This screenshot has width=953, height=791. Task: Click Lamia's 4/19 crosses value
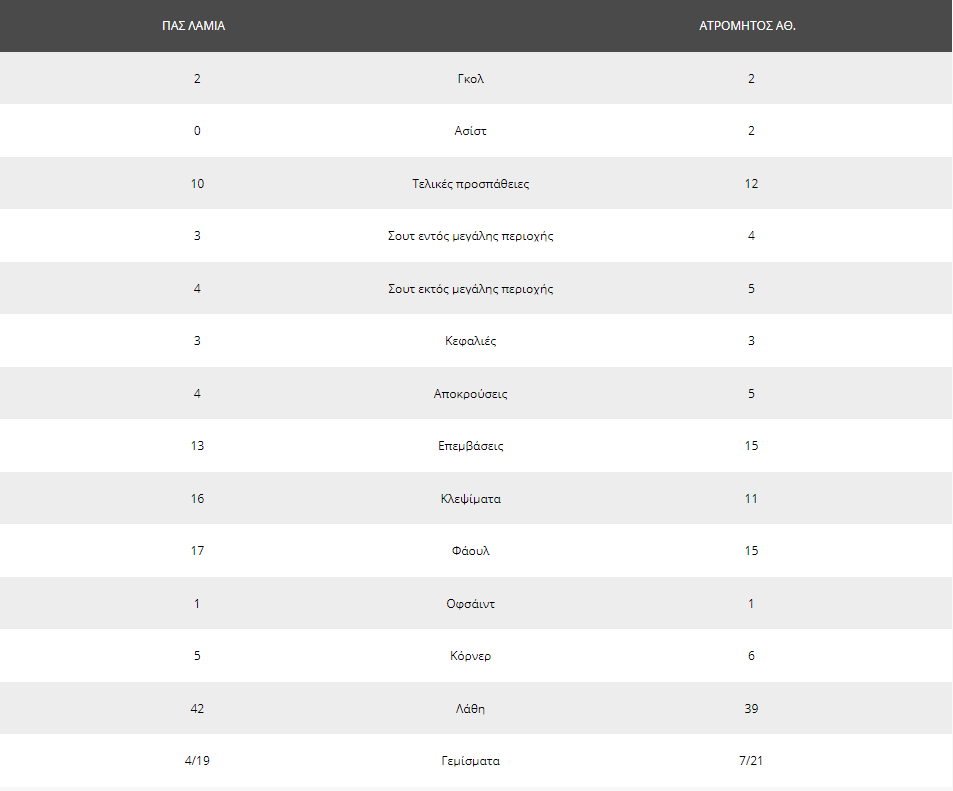[197, 761]
